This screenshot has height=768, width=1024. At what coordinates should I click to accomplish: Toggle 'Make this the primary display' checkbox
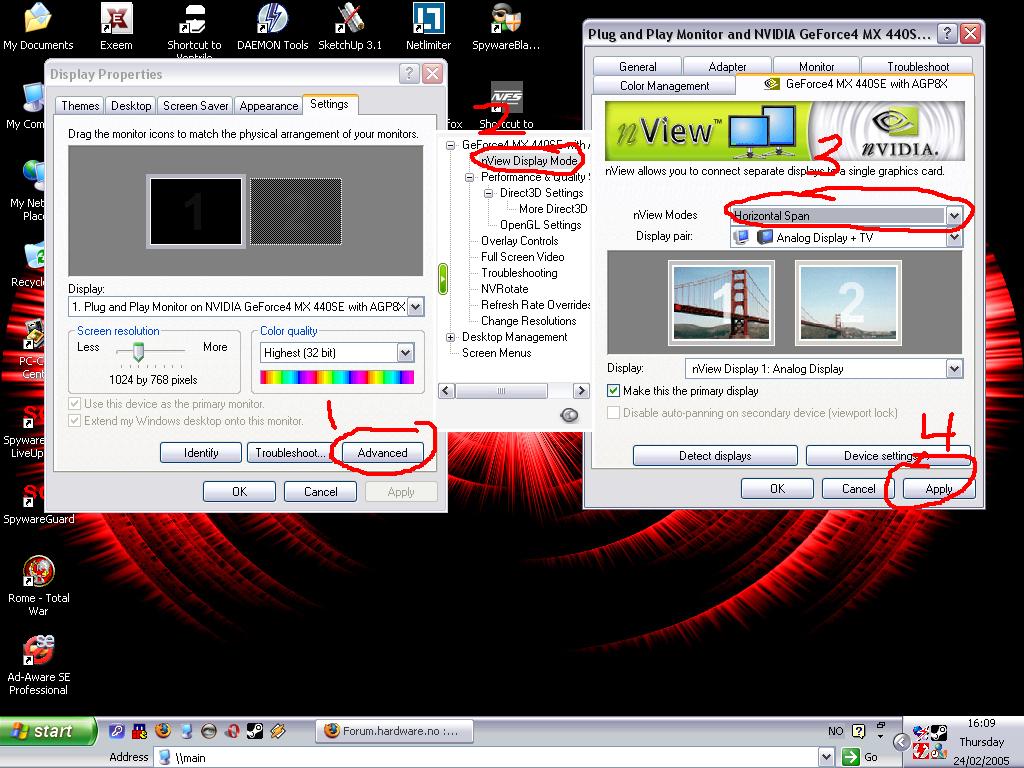[x=613, y=391]
